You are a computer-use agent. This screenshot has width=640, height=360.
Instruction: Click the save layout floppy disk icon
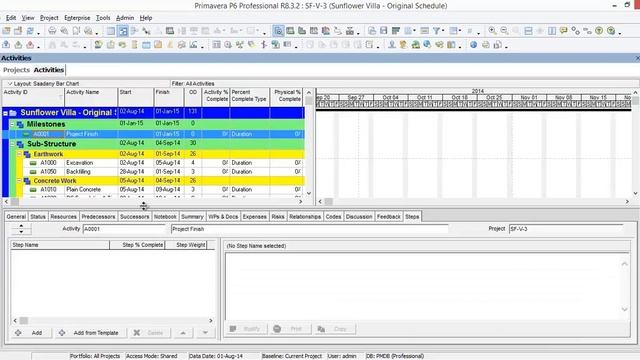384,31
